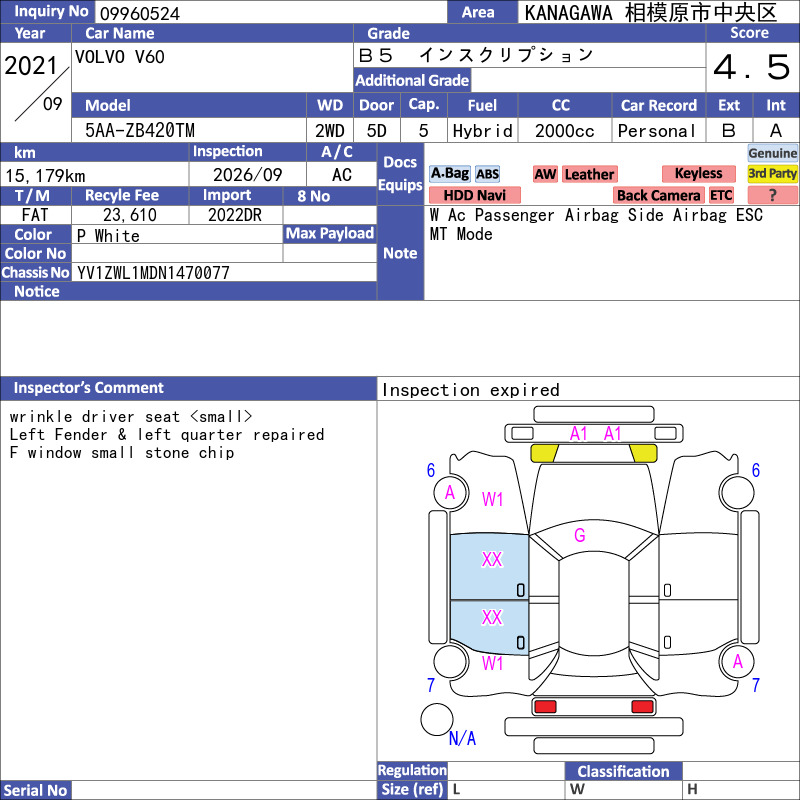800x800 pixels.
Task: Click the Serial No label
Action: pyautogui.click(x=35, y=790)
